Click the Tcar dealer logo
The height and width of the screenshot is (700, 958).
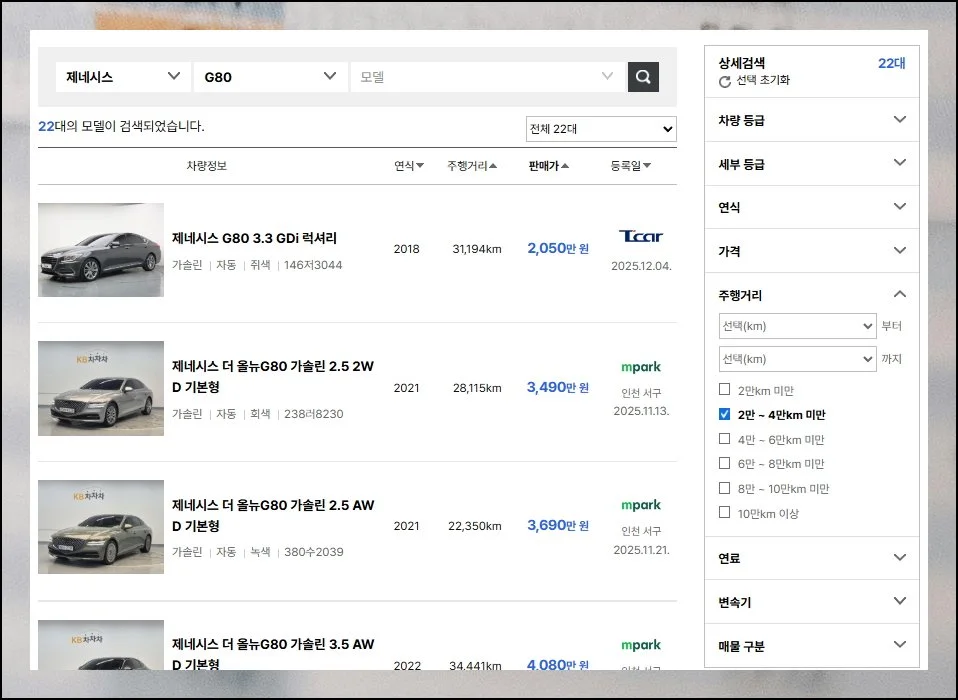(641, 237)
